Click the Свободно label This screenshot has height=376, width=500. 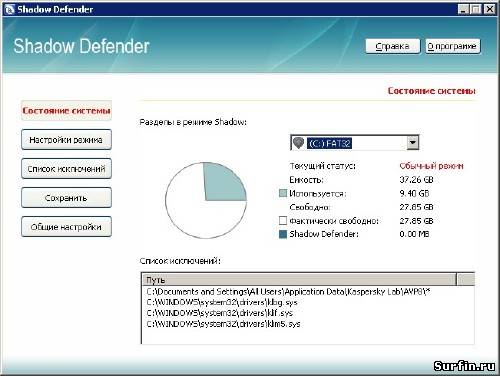pos(310,207)
